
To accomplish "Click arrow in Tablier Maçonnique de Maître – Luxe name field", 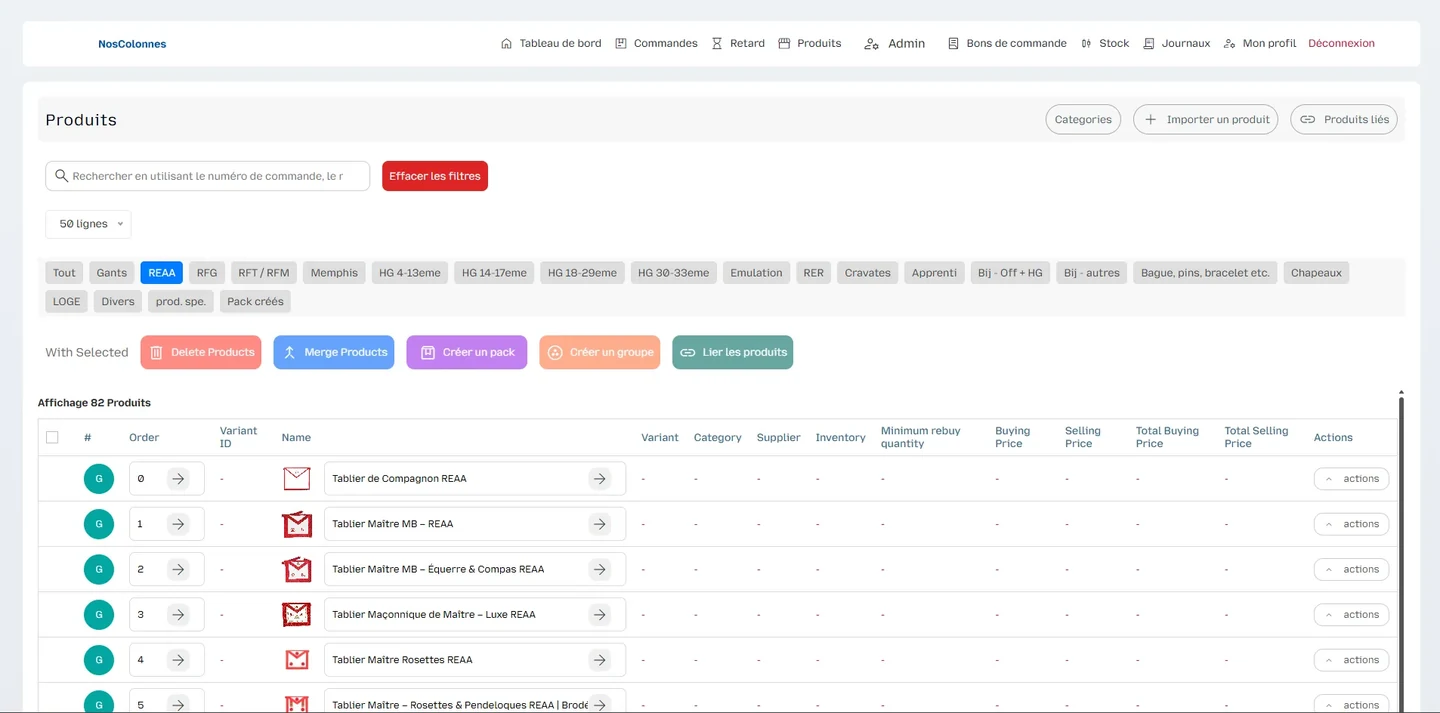I will point(600,615).
